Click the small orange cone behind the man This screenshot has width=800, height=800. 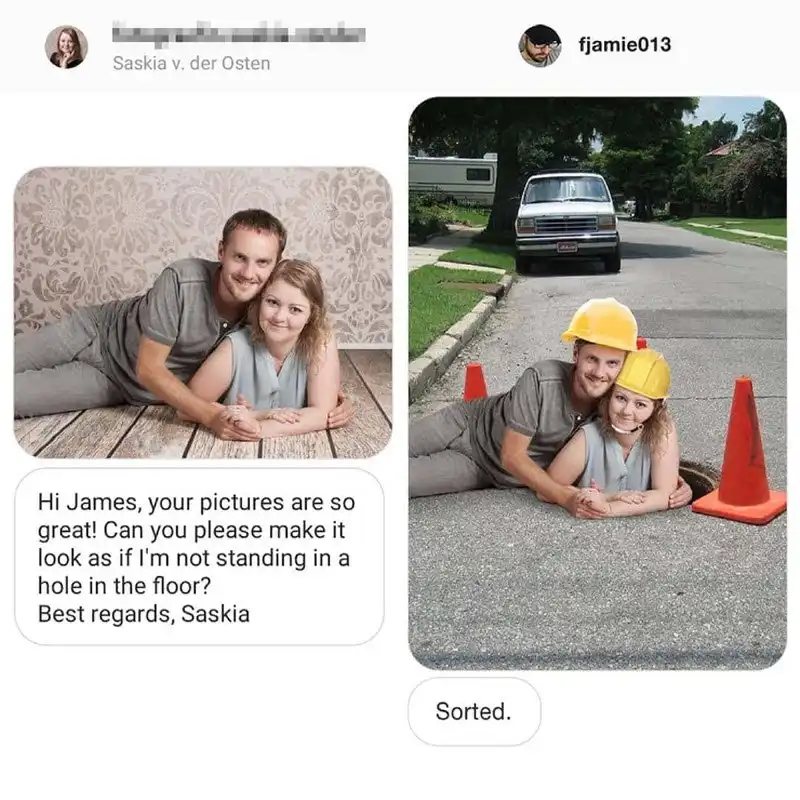(x=474, y=382)
